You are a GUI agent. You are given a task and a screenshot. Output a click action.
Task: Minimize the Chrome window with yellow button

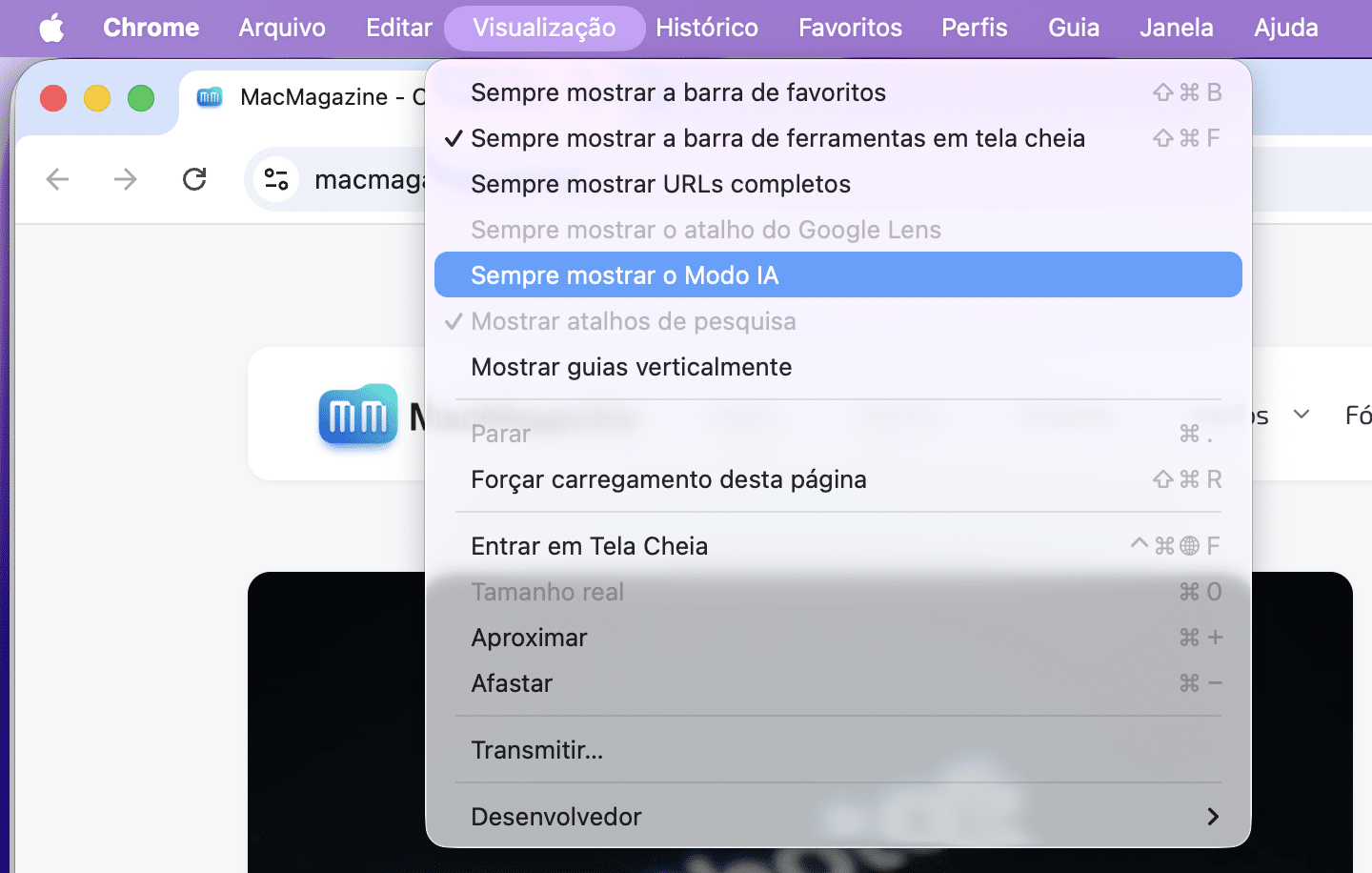tap(97, 97)
